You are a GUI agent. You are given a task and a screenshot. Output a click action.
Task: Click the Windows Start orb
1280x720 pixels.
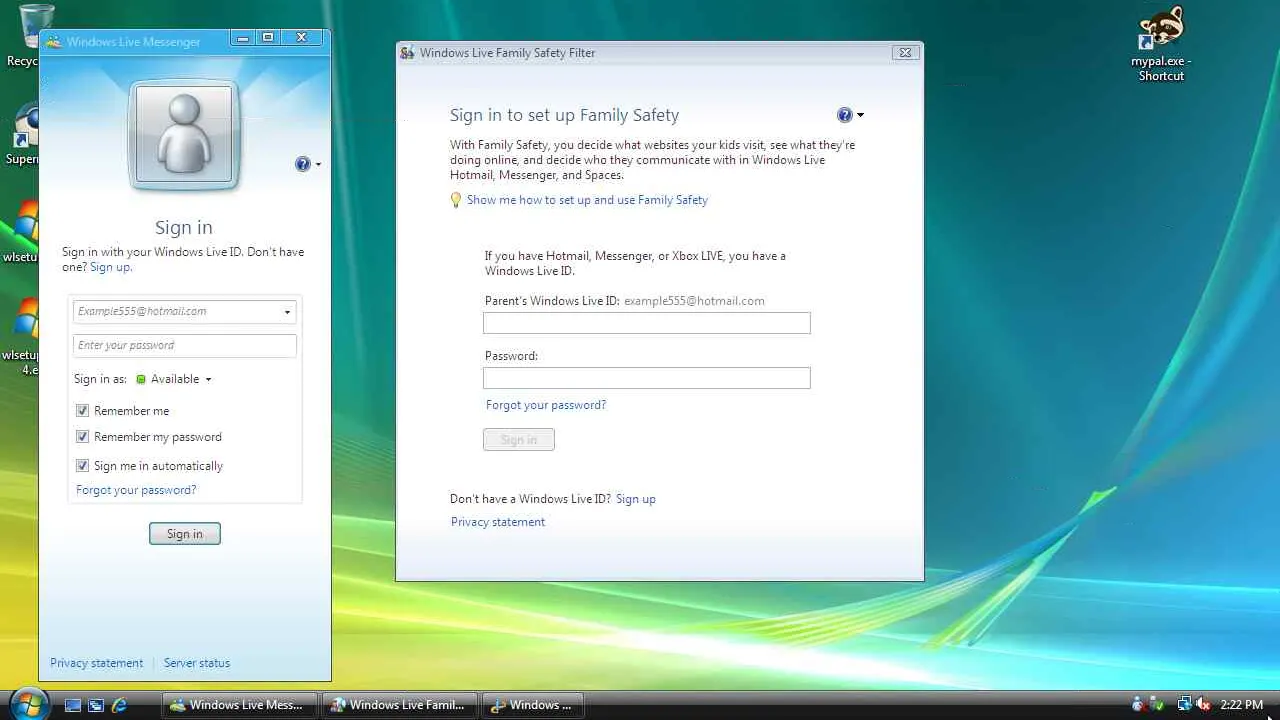coord(29,704)
